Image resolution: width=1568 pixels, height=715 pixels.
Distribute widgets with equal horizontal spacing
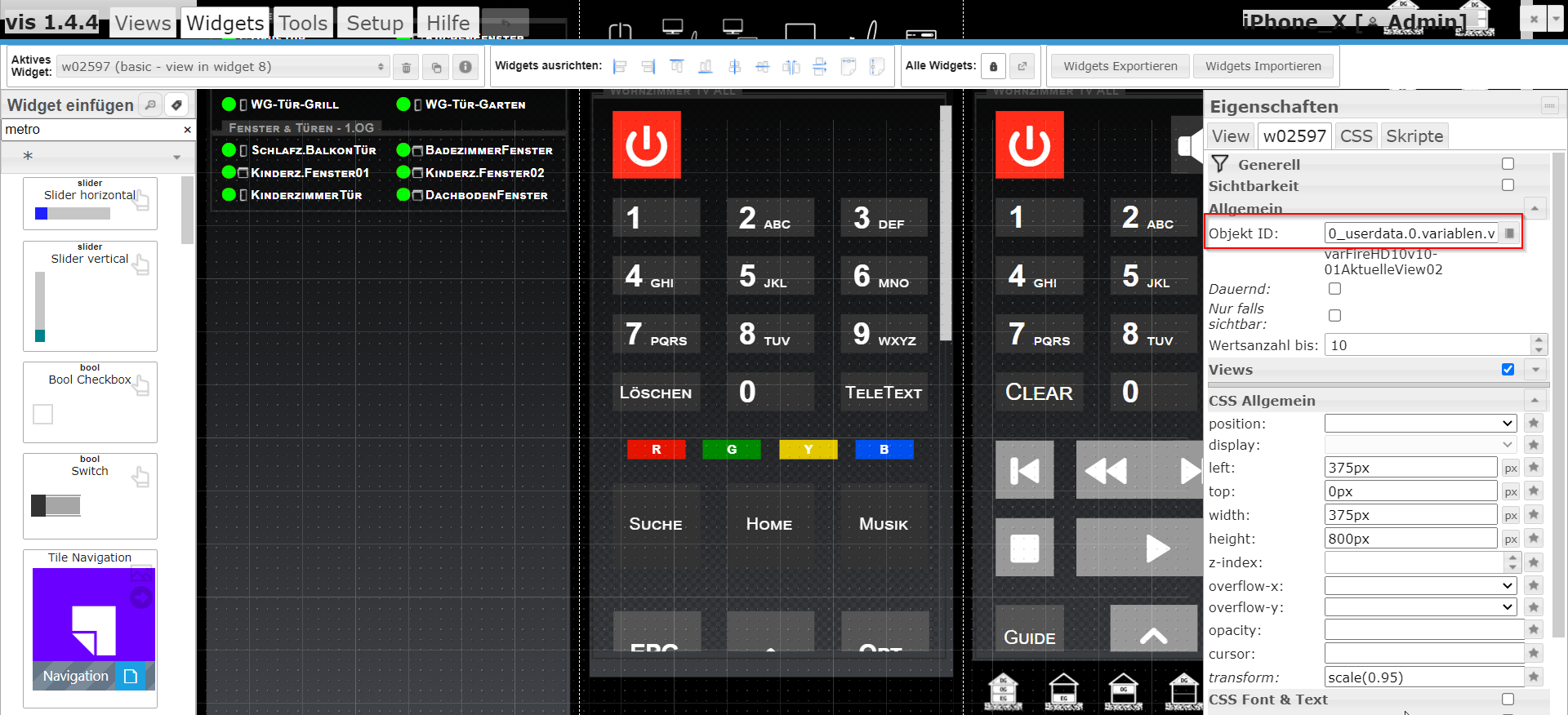[x=791, y=67]
